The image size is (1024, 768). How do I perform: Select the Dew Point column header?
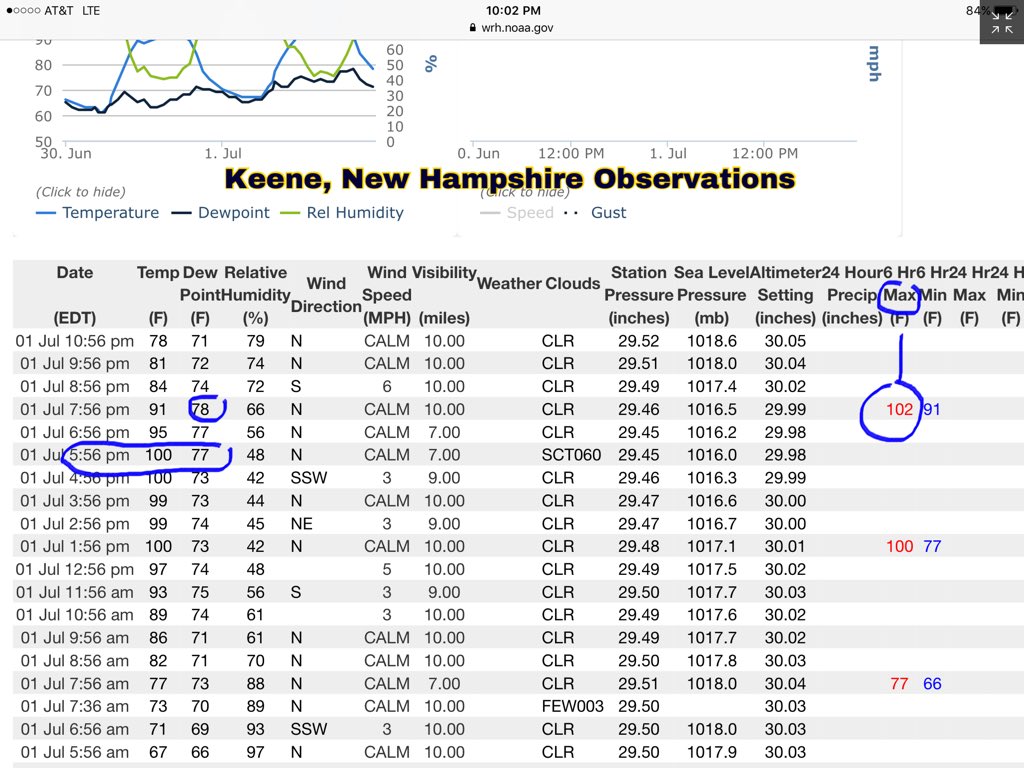(200, 295)
